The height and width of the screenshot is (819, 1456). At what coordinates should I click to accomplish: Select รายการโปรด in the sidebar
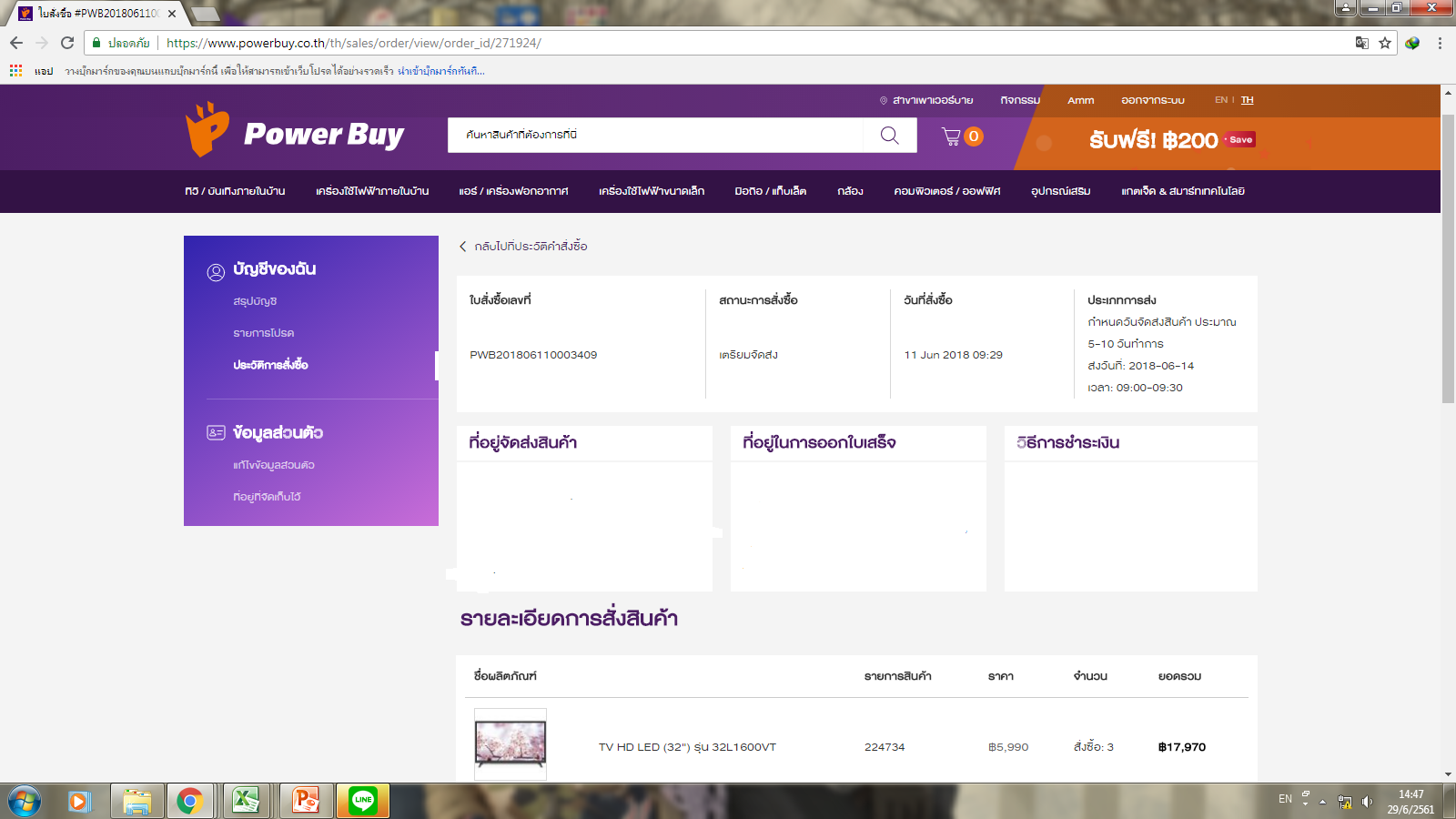[x=264, y=333]
